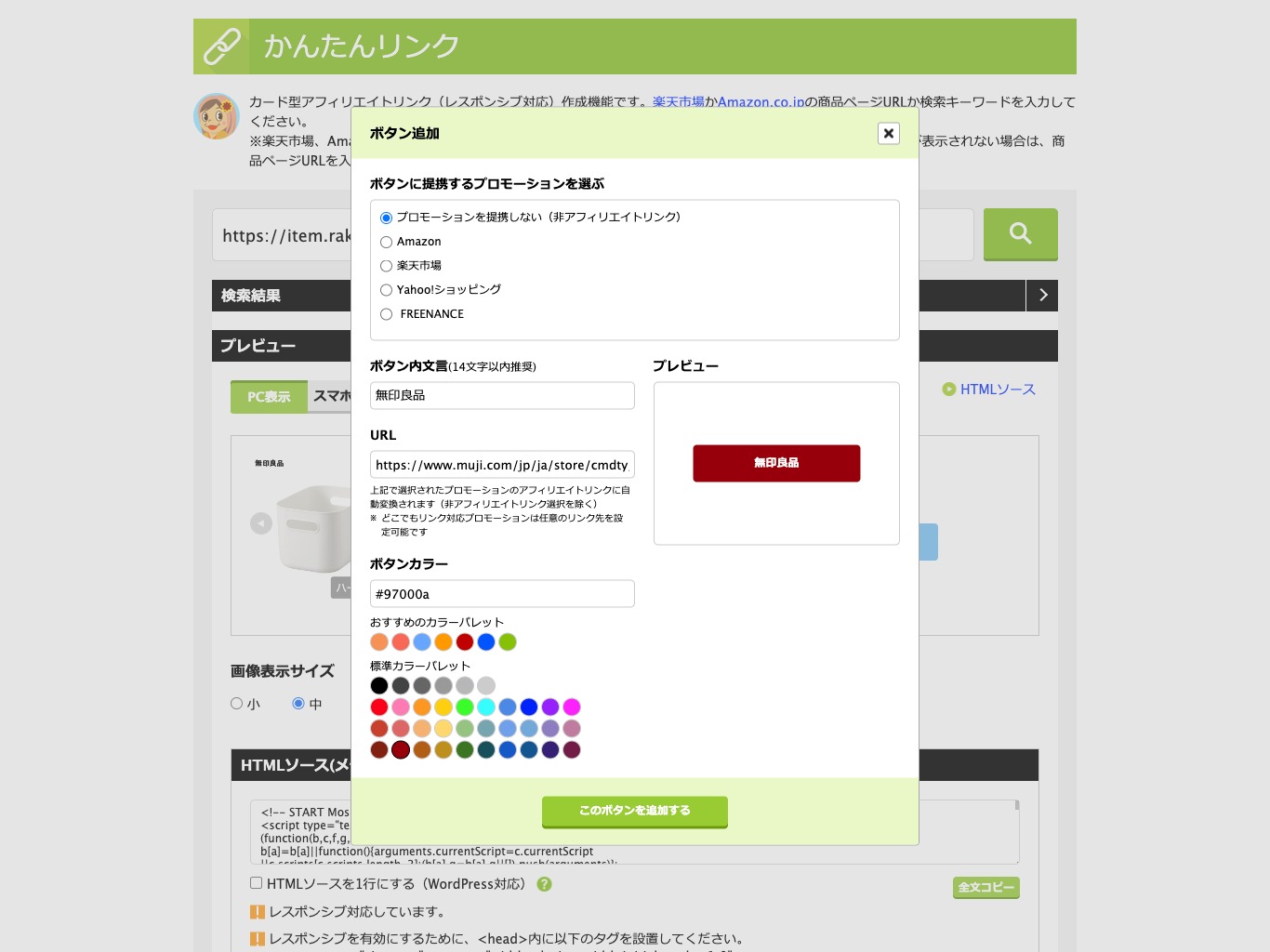
Task: Click このボタンを追加する button
Action: [x=635, y=812]
